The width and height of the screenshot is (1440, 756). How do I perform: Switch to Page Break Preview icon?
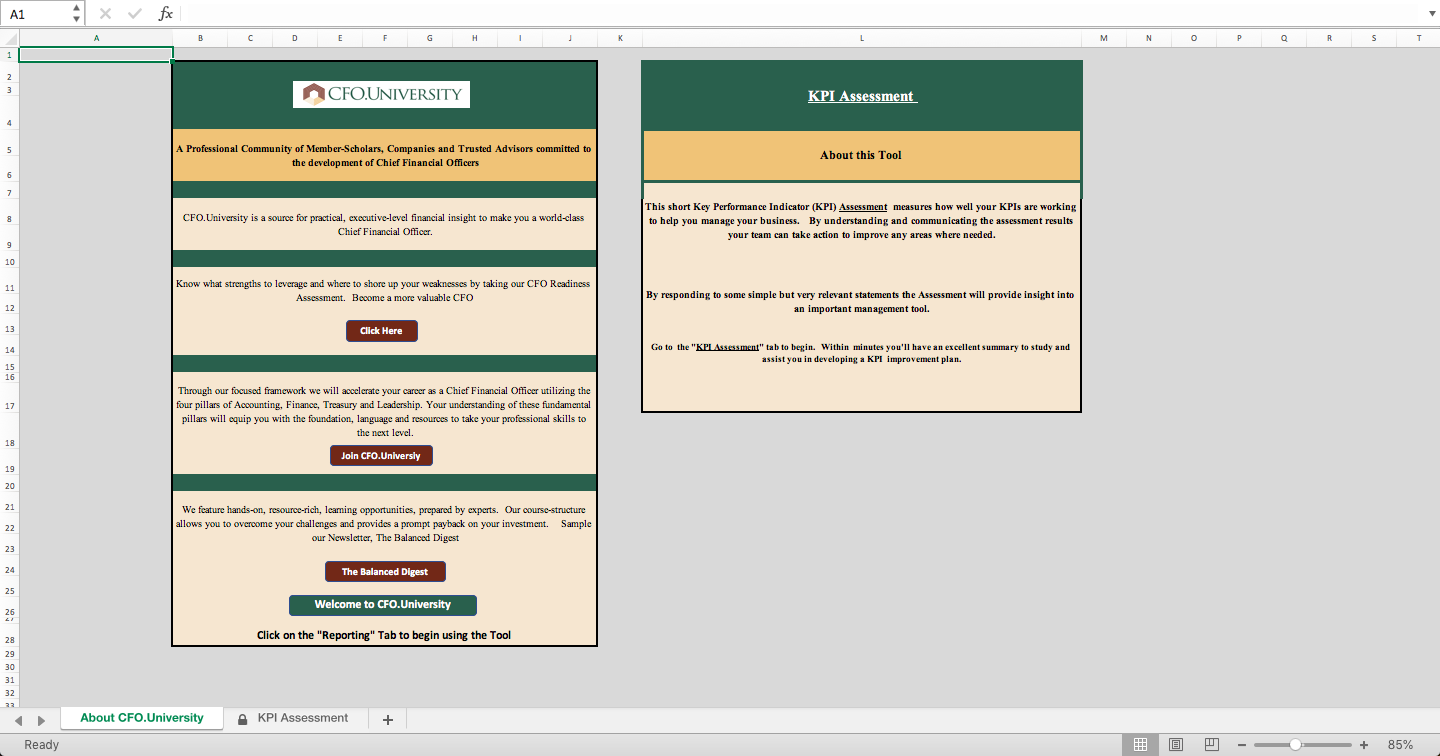[x=1211, y=745]
